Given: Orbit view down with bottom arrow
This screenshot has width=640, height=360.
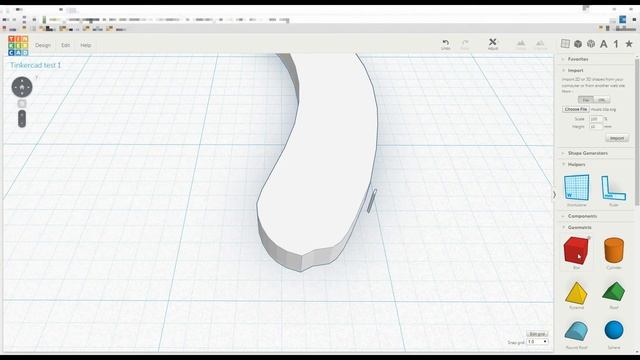Looking at the screenshot, I should (x=22, y=94).
